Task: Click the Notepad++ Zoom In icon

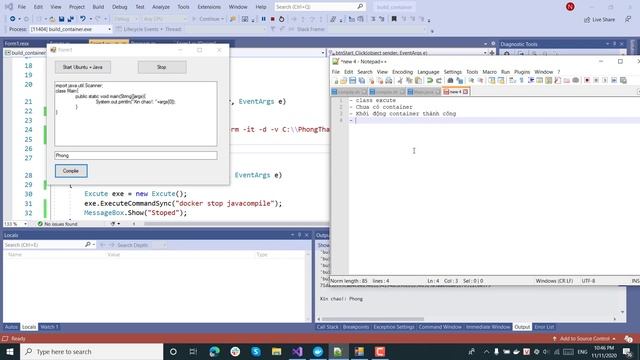Action: 471,80
